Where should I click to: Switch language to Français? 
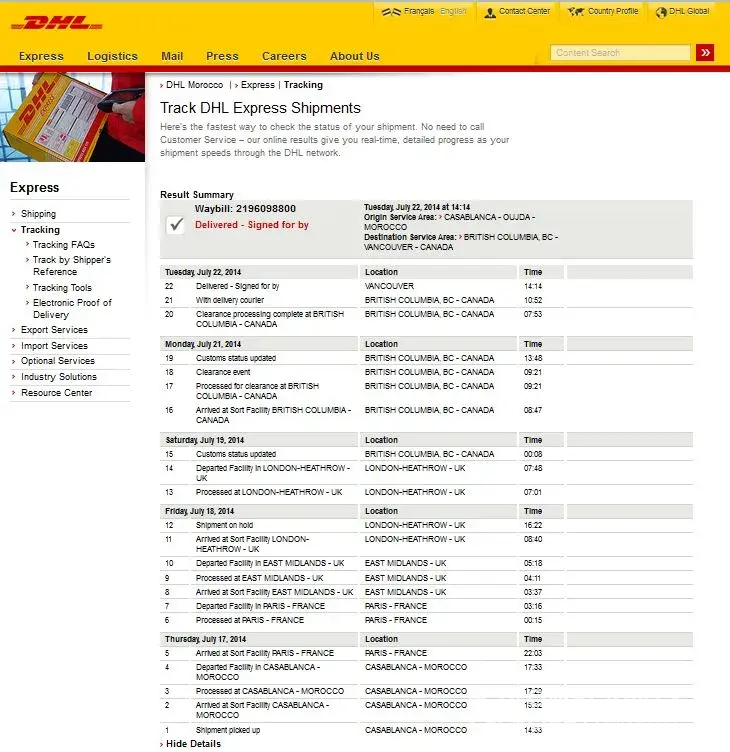pos(419,11)
